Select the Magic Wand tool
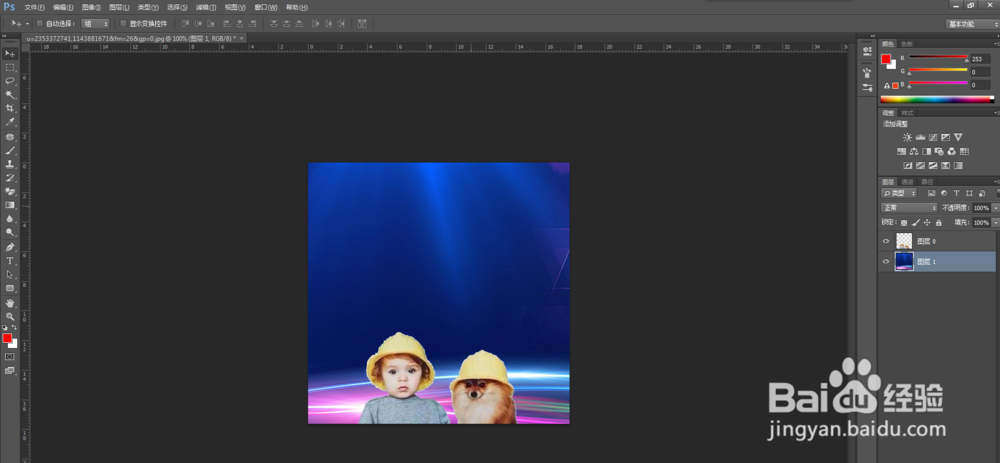1000x463 pixels. coord(10,94)
